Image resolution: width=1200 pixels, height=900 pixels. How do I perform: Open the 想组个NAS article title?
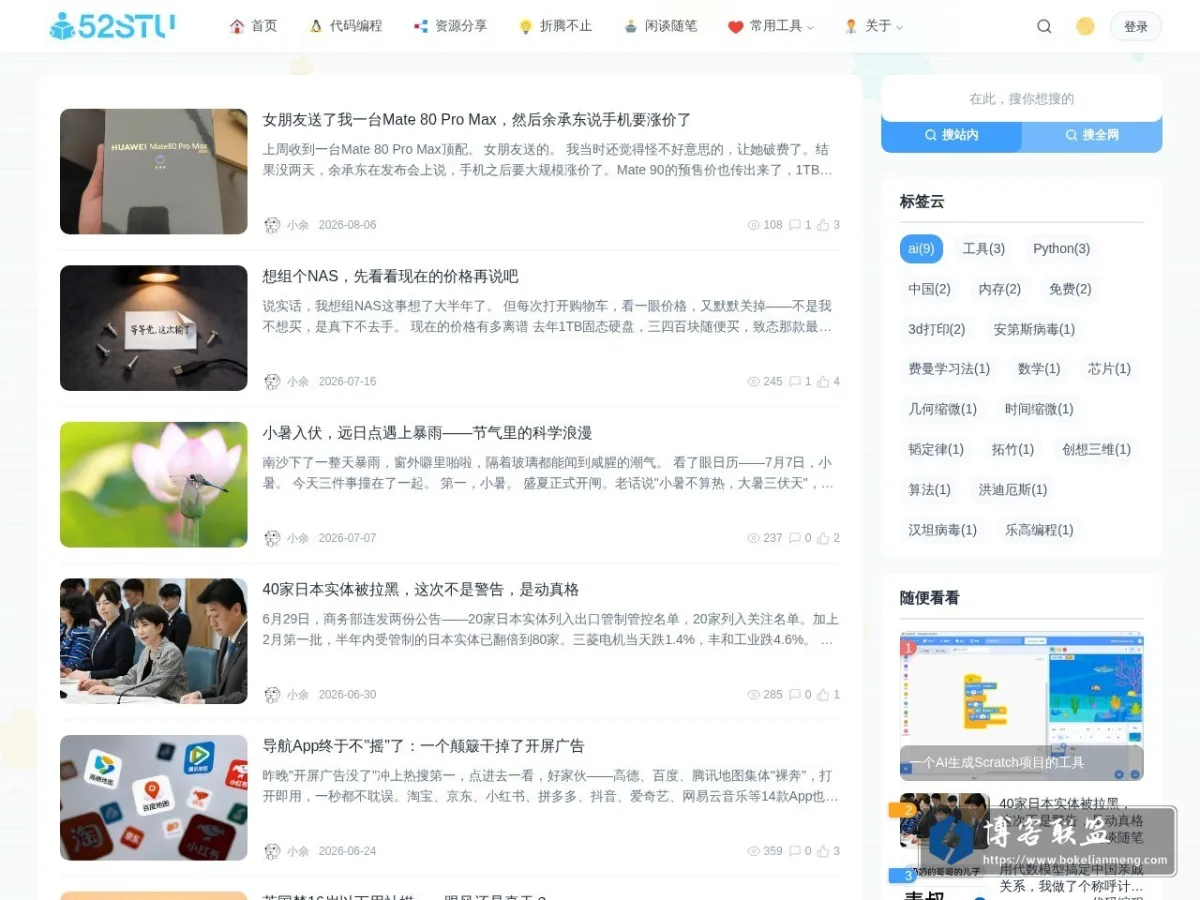coord(391,277)
